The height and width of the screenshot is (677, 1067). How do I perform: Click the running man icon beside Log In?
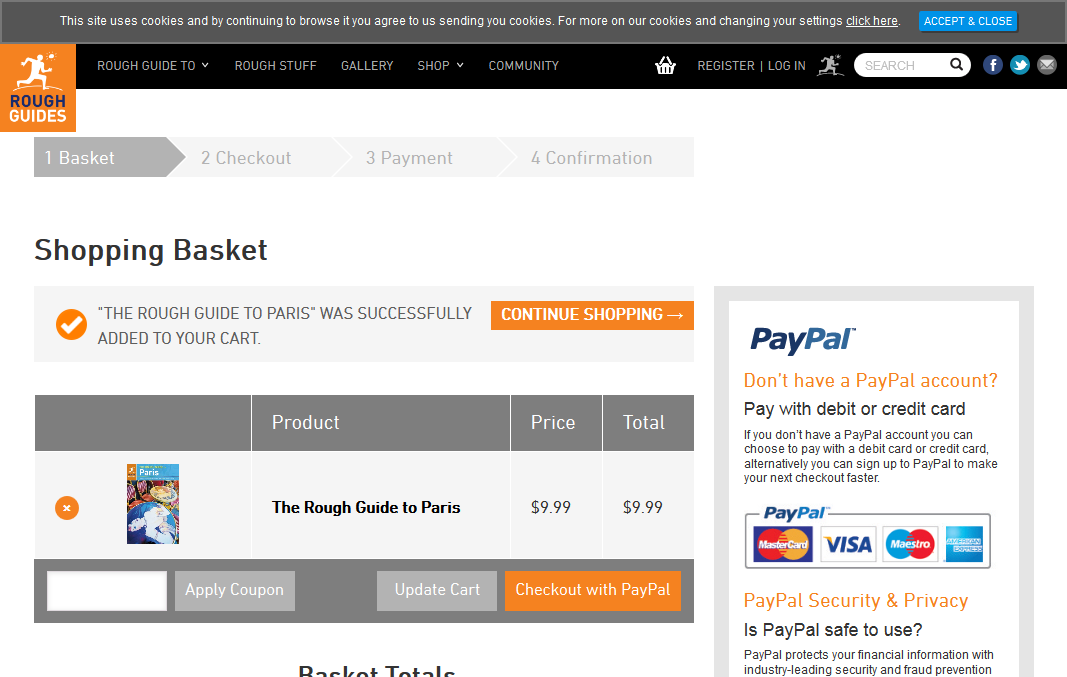click(x=830, y=66)
